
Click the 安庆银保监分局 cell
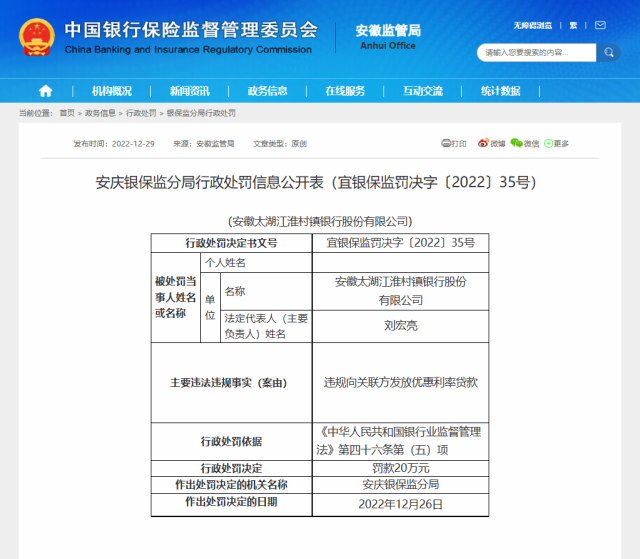pos(400,485)
